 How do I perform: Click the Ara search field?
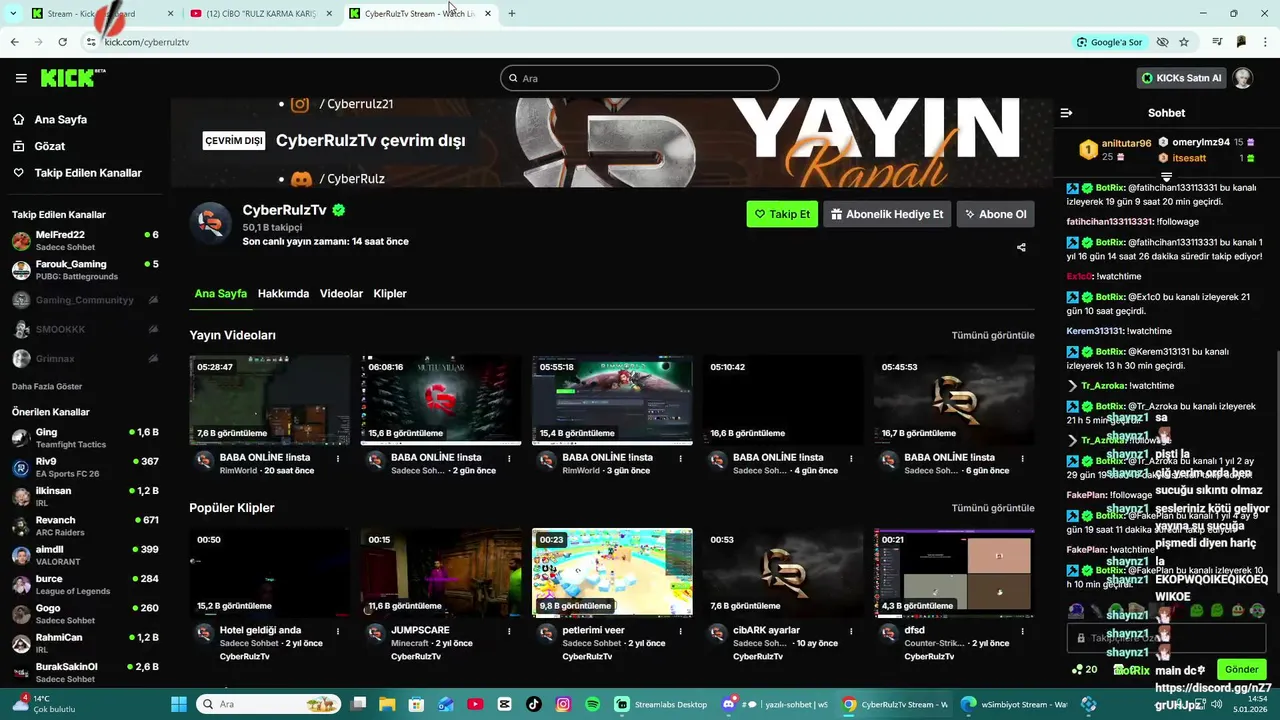point(640,78)
